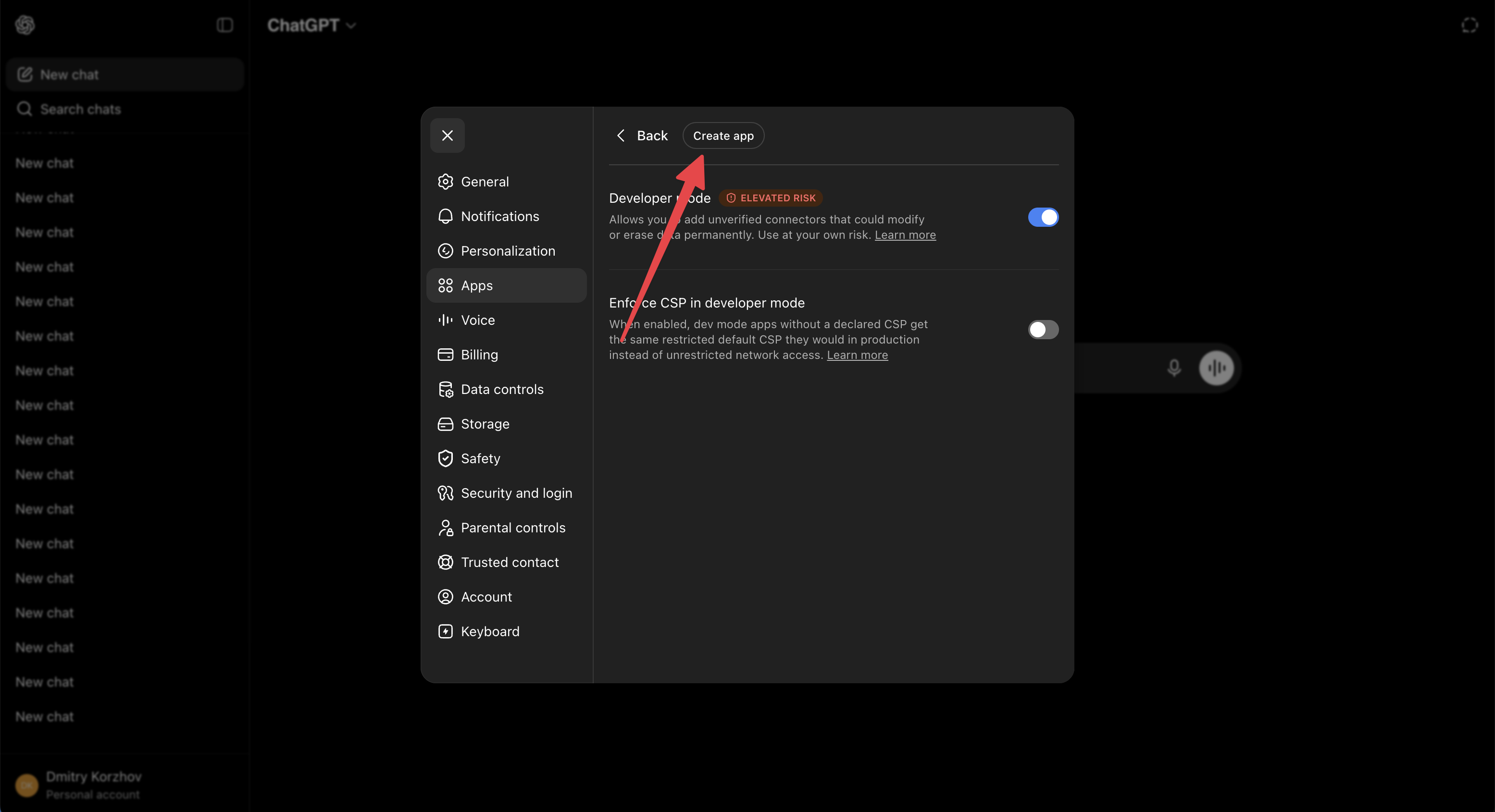Click the Notifications bell icon
Viewport: 1495px width, 812px height.
tap(445, 216)
